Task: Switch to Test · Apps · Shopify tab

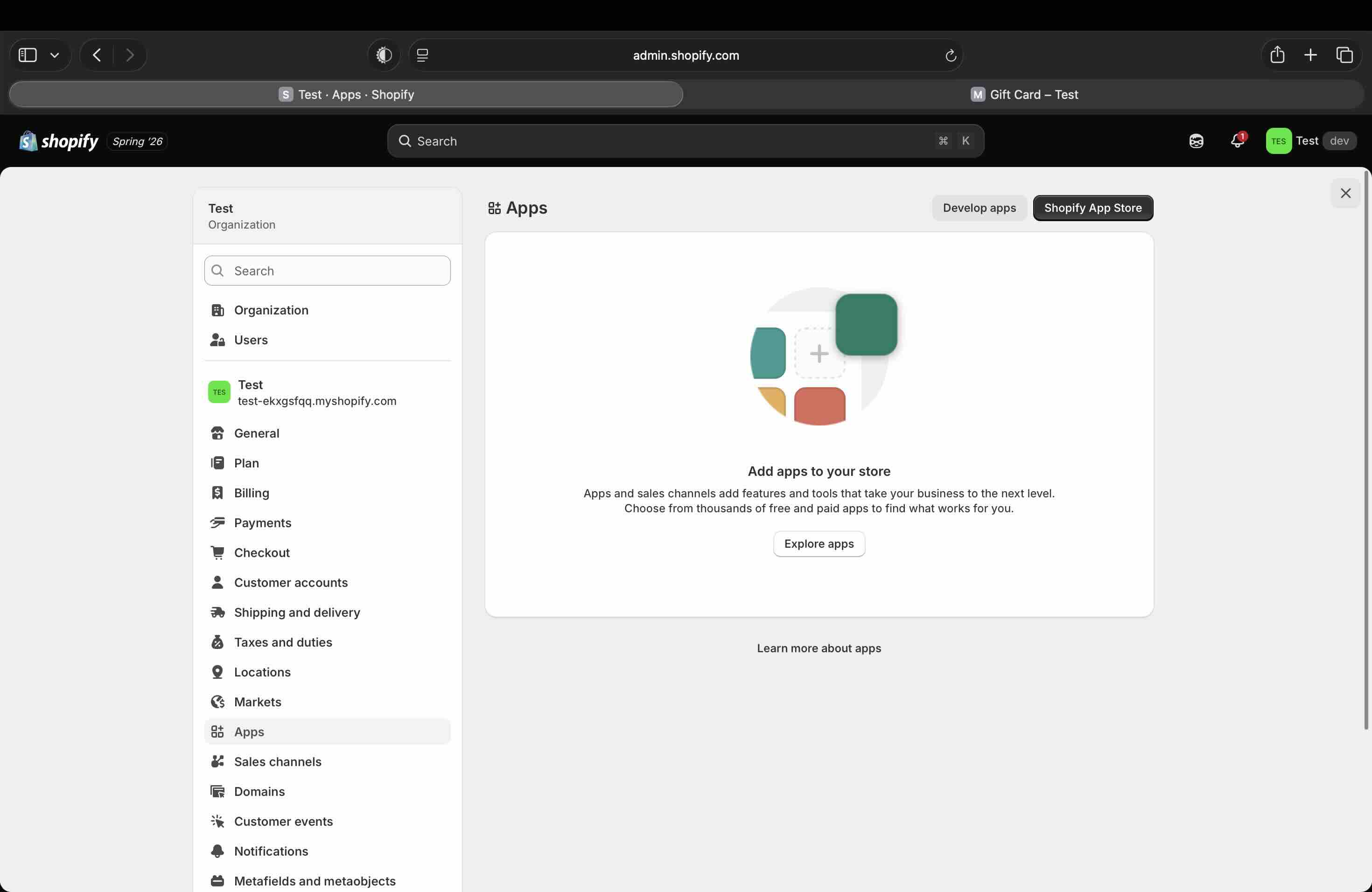Action: tap(346, 95)
